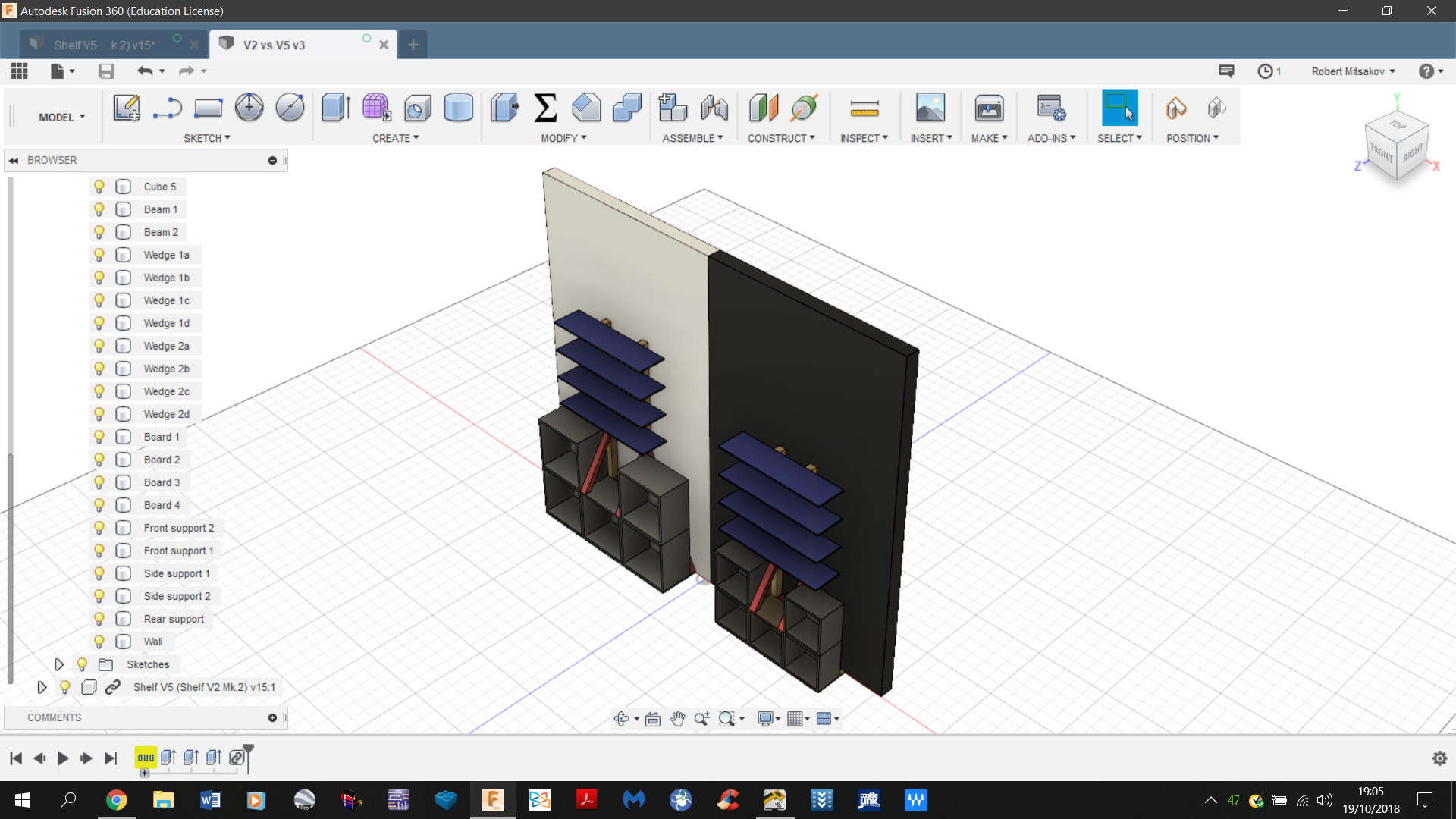Switch to the Shelf V5 document tab

coord(105,45)
